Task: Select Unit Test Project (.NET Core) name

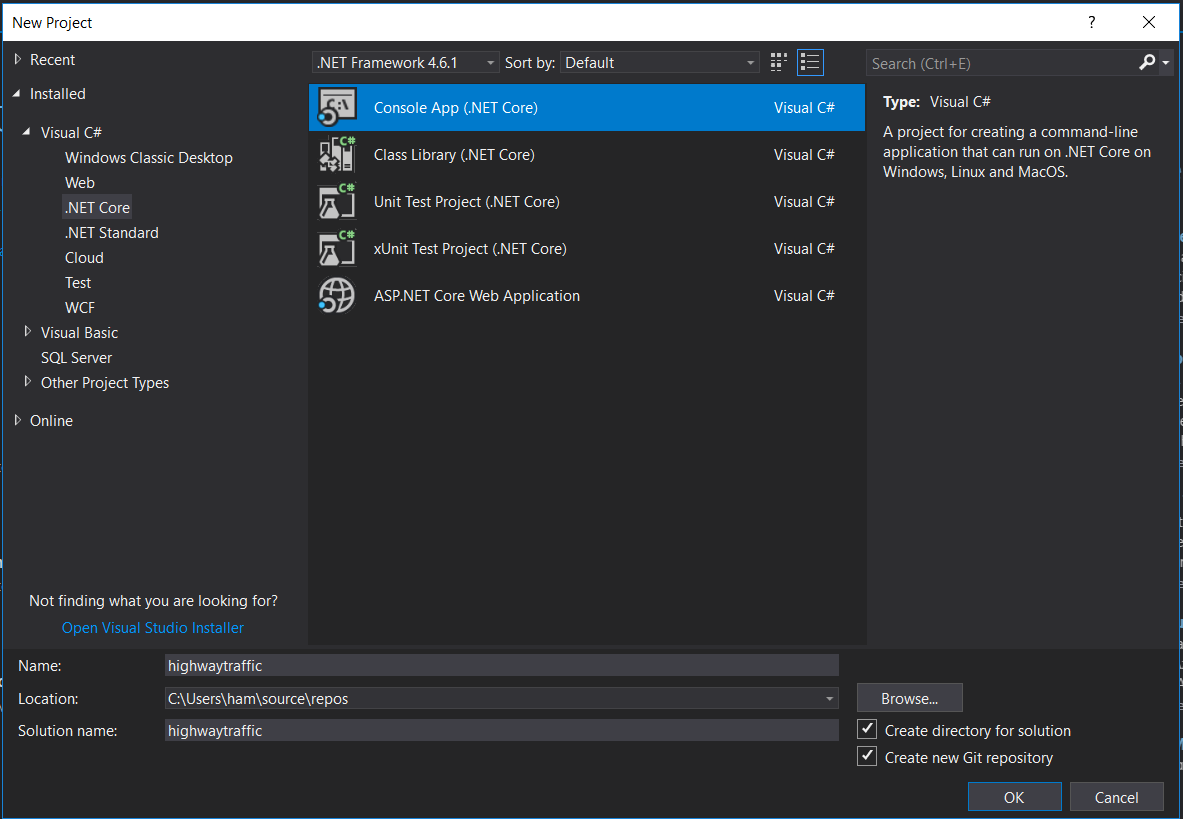Action: 466,201
